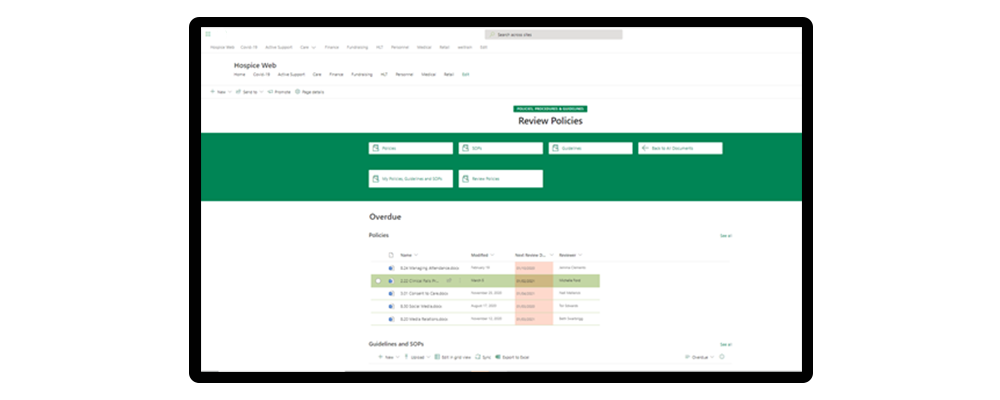Open Finance in the Hospice Web site navigation
The width and height of the screenshot is (1000, 400).
click(x=336, y=74)
